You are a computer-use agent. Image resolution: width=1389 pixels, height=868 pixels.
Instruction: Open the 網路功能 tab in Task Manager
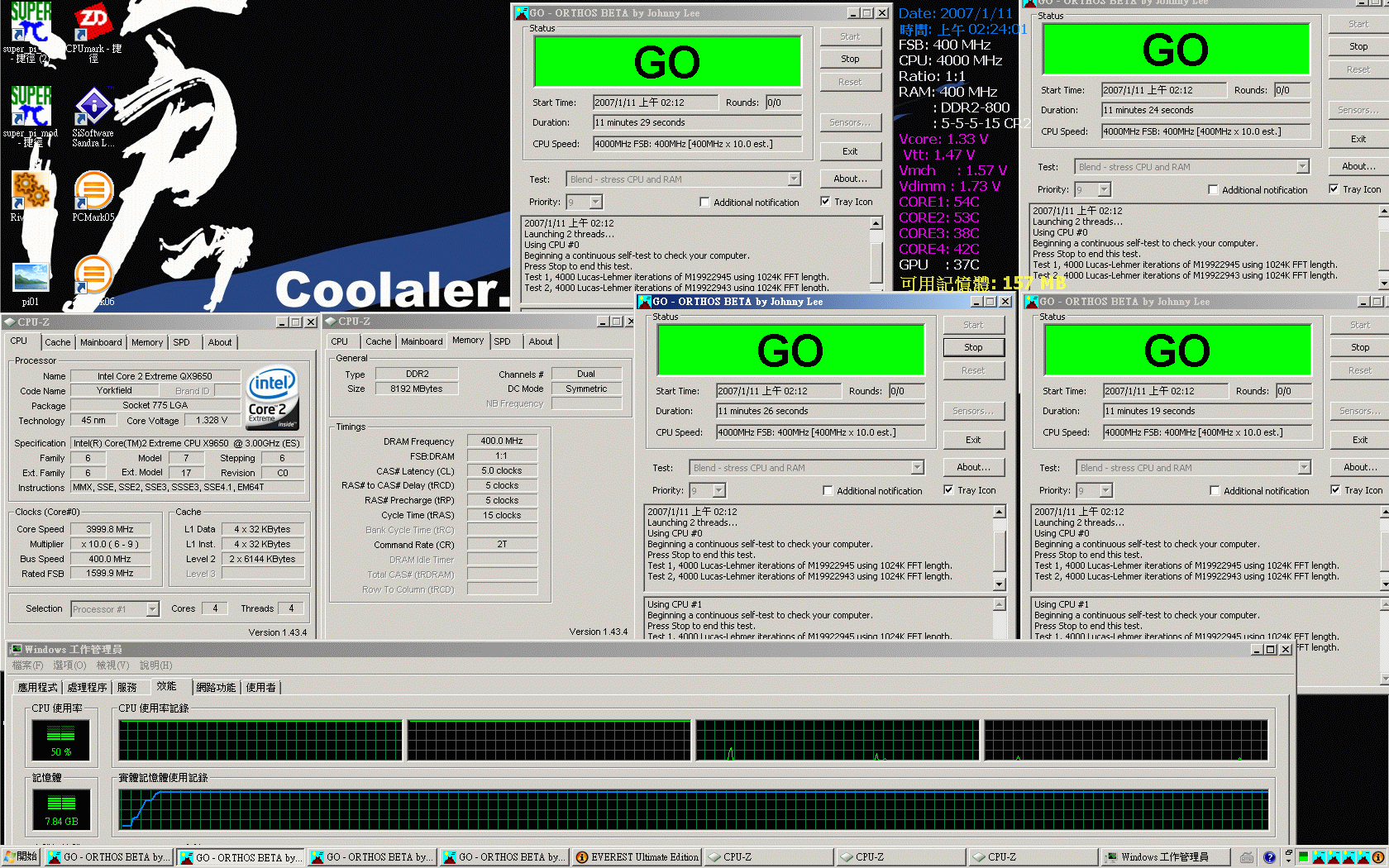pos(216,688)
